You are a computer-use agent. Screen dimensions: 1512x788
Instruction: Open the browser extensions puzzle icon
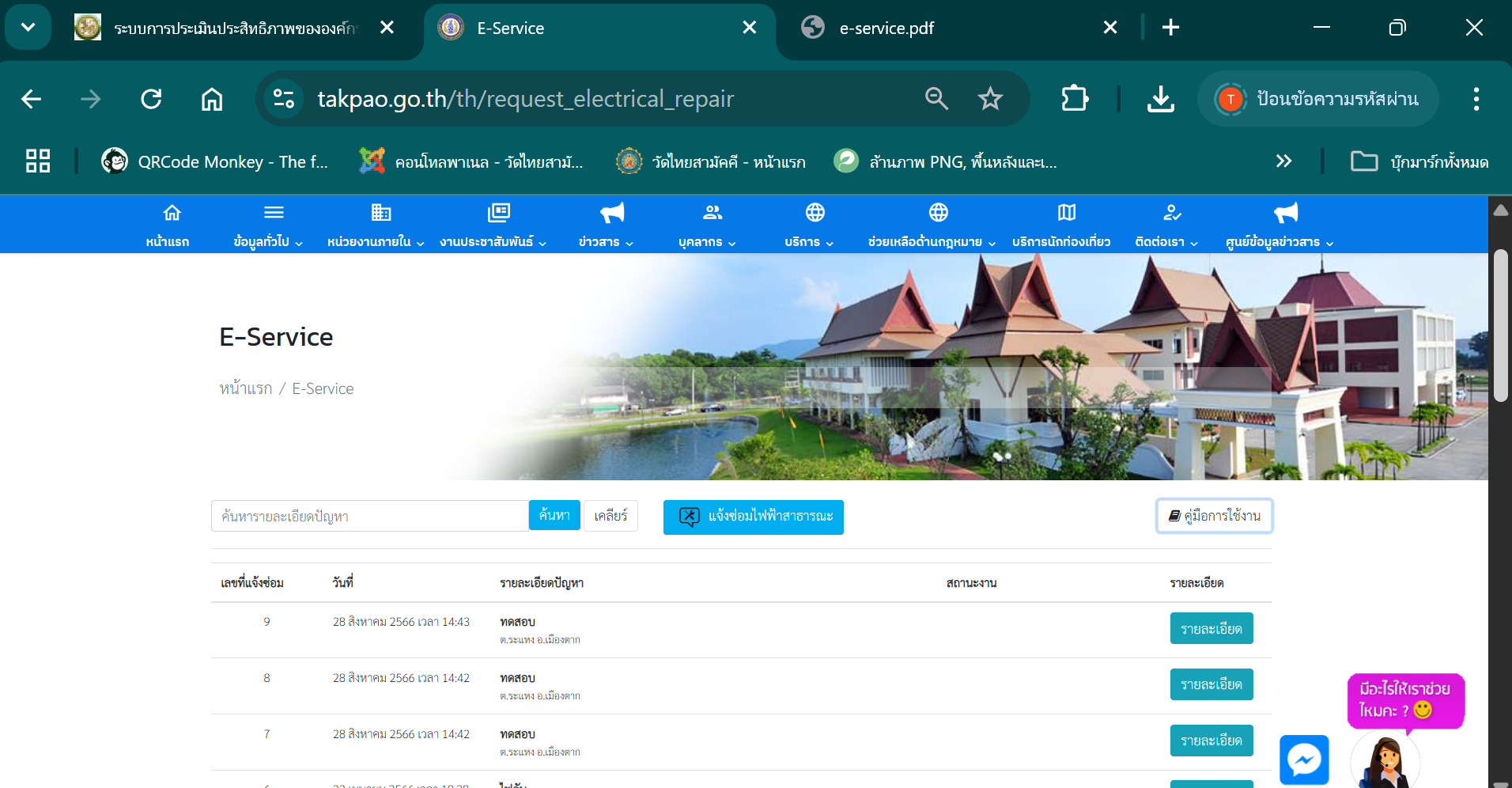[x=1074, y=99]
